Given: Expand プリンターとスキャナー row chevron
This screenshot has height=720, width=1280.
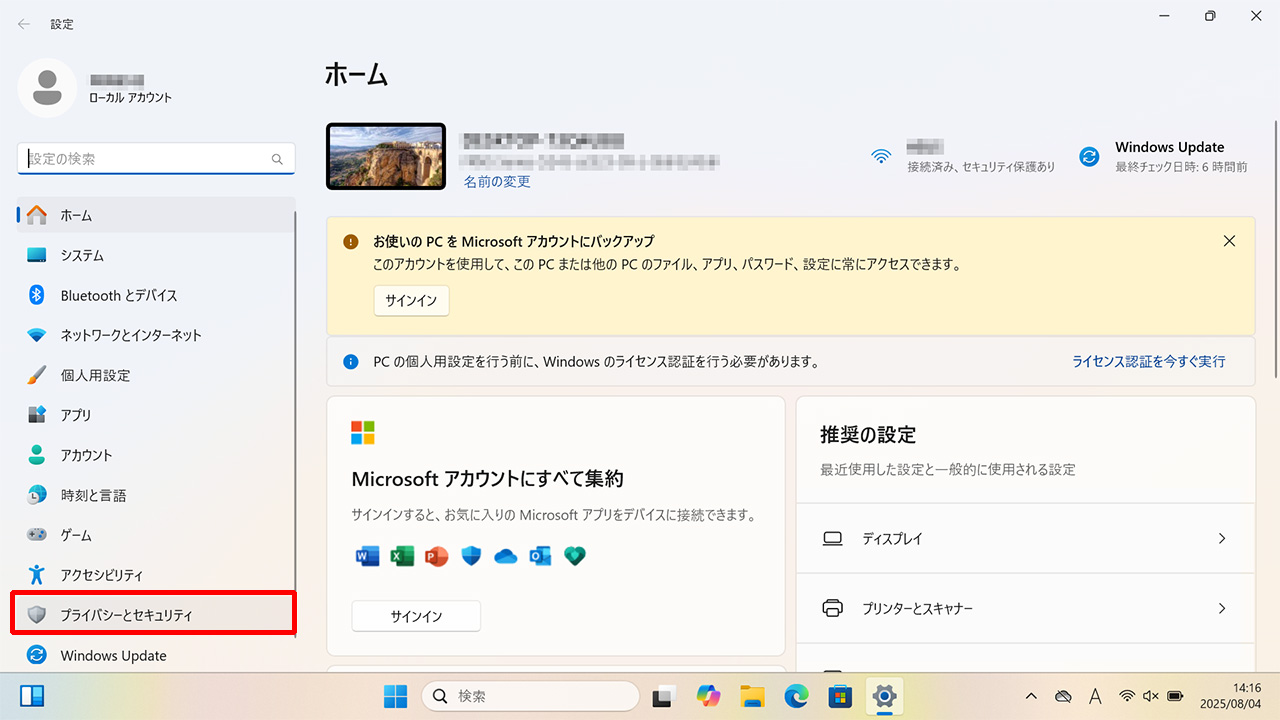Looking at the screenshot, I should coord(1222,608).
